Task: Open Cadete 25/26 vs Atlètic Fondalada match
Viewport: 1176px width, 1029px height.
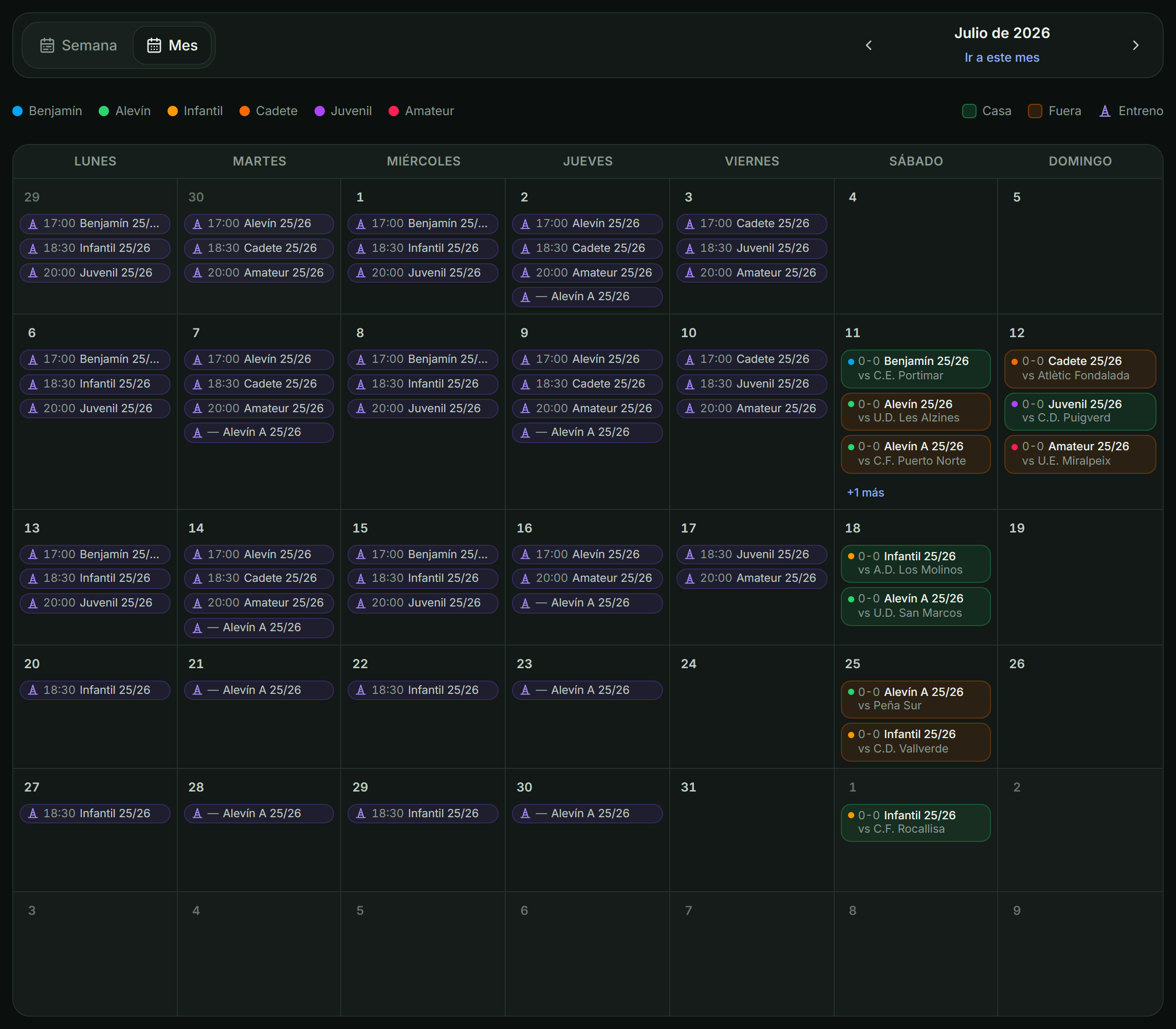Action: point(1080,369)
